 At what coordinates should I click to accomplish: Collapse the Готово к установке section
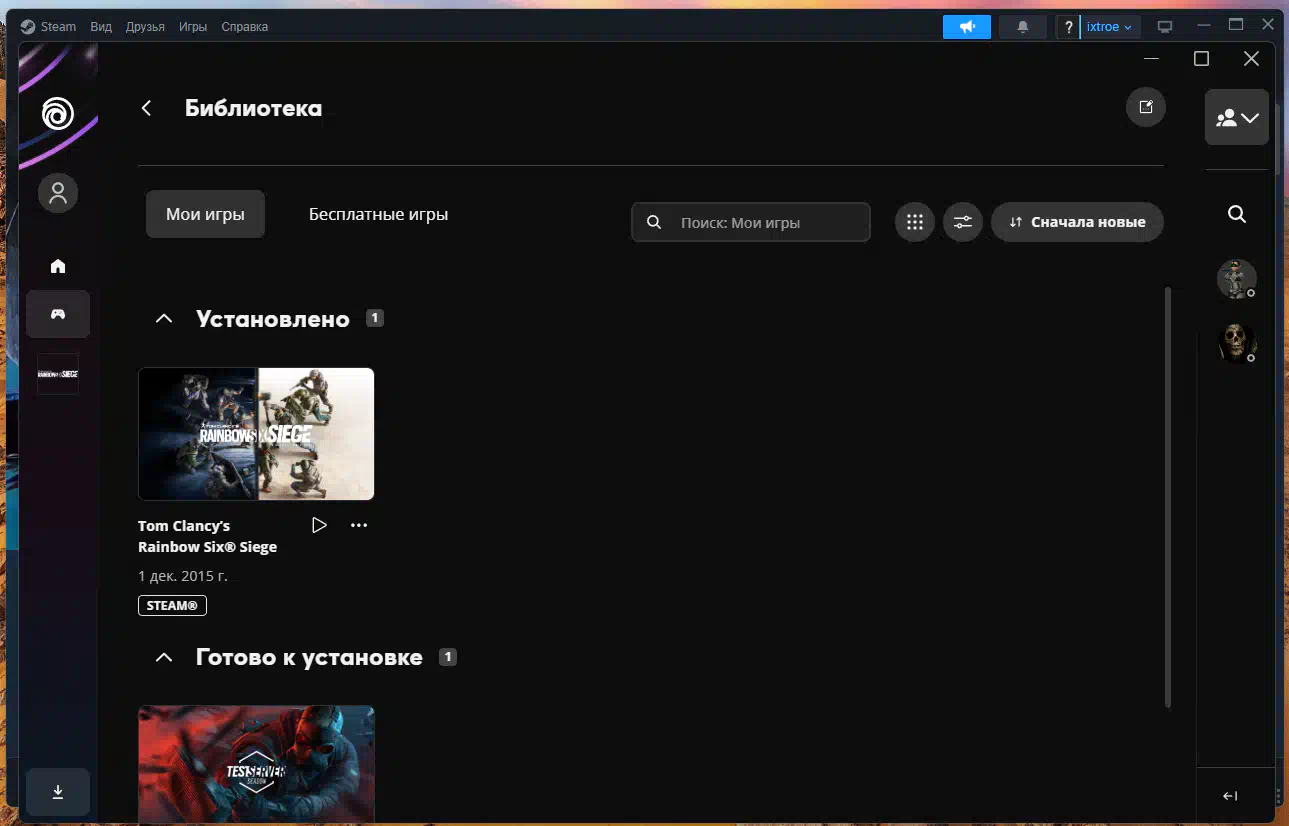tap(164, 657)
